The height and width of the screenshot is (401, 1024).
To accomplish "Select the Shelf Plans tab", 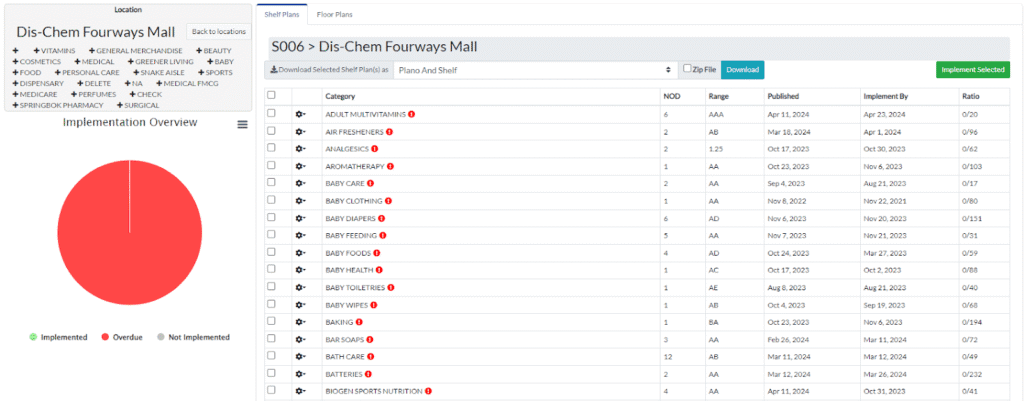I will click(281, 15).
